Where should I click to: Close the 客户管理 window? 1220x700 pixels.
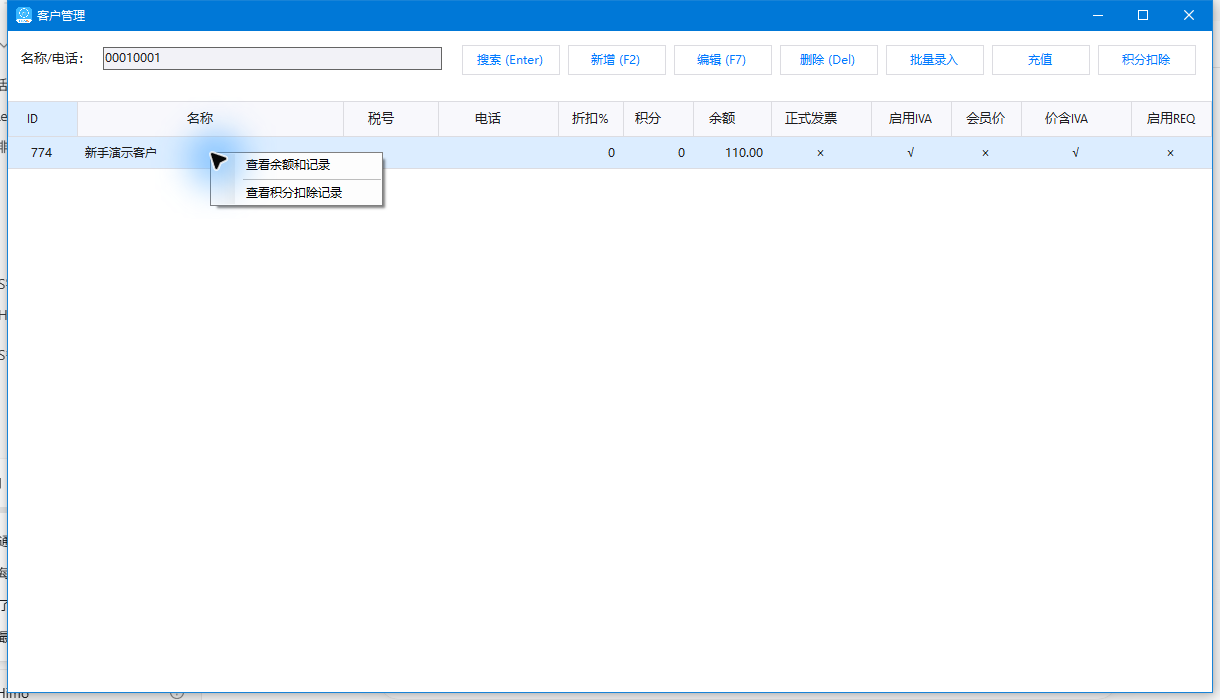point(1189,15)
